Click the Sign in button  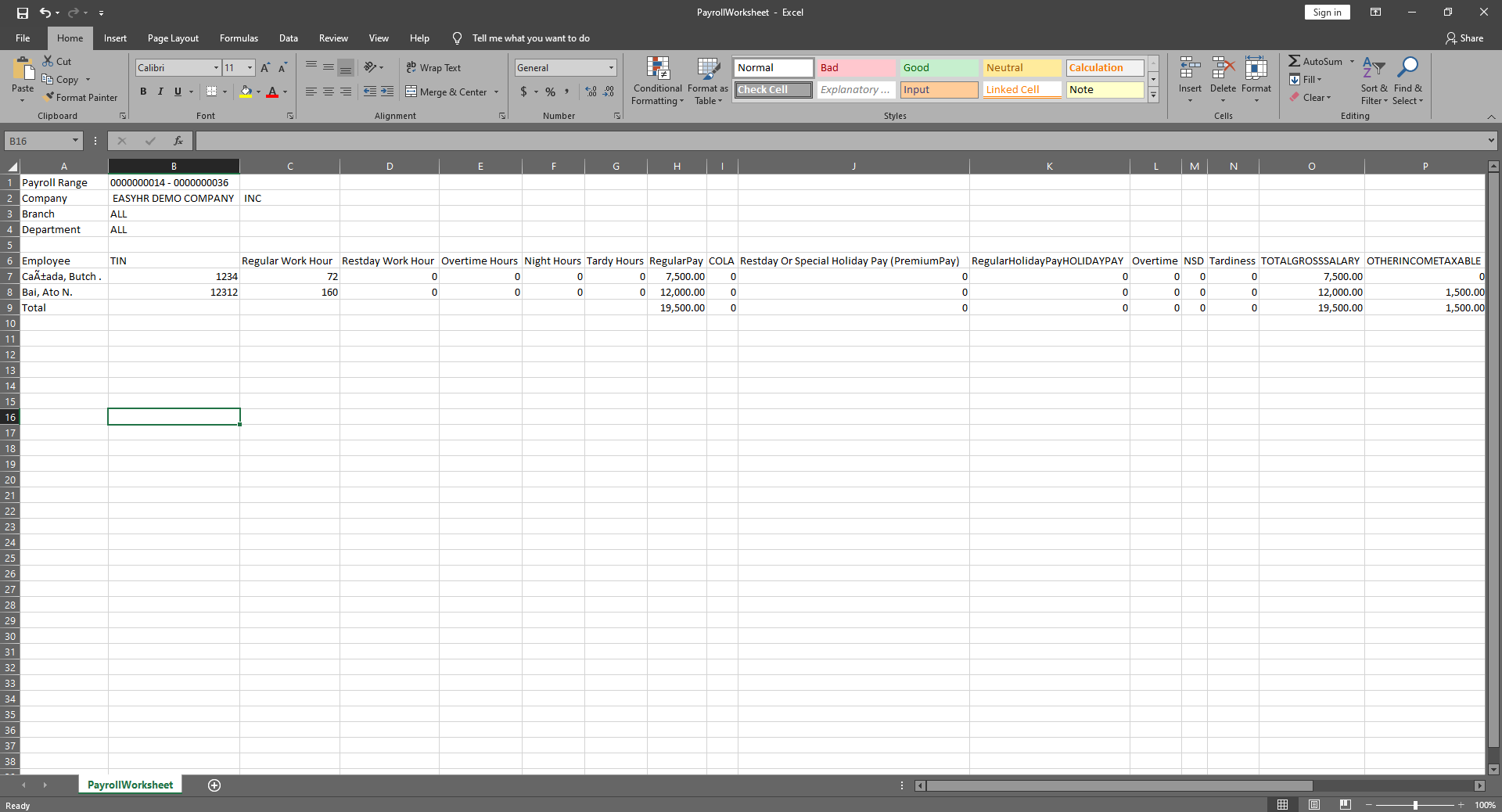(x=1327, y=13)
